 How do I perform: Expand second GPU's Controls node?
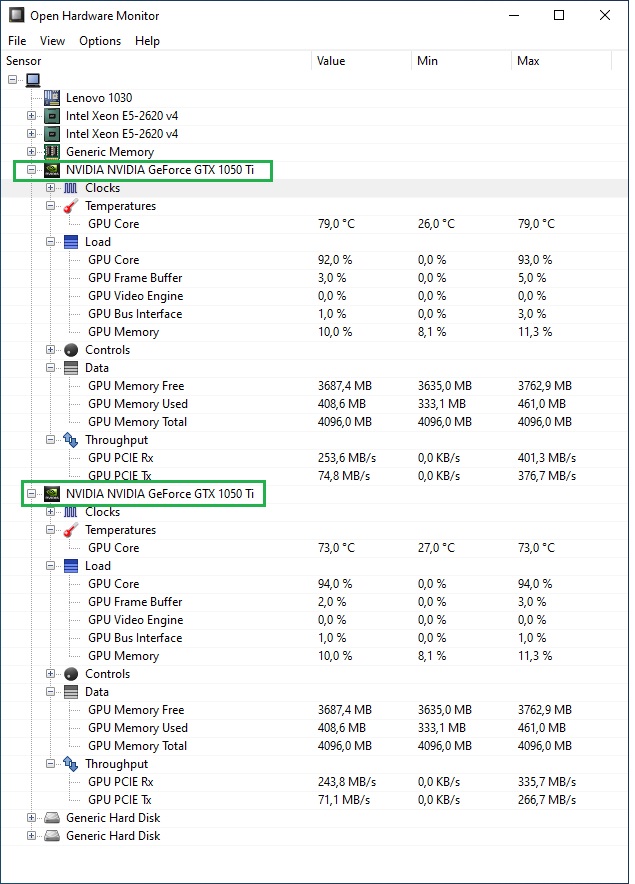50,674
